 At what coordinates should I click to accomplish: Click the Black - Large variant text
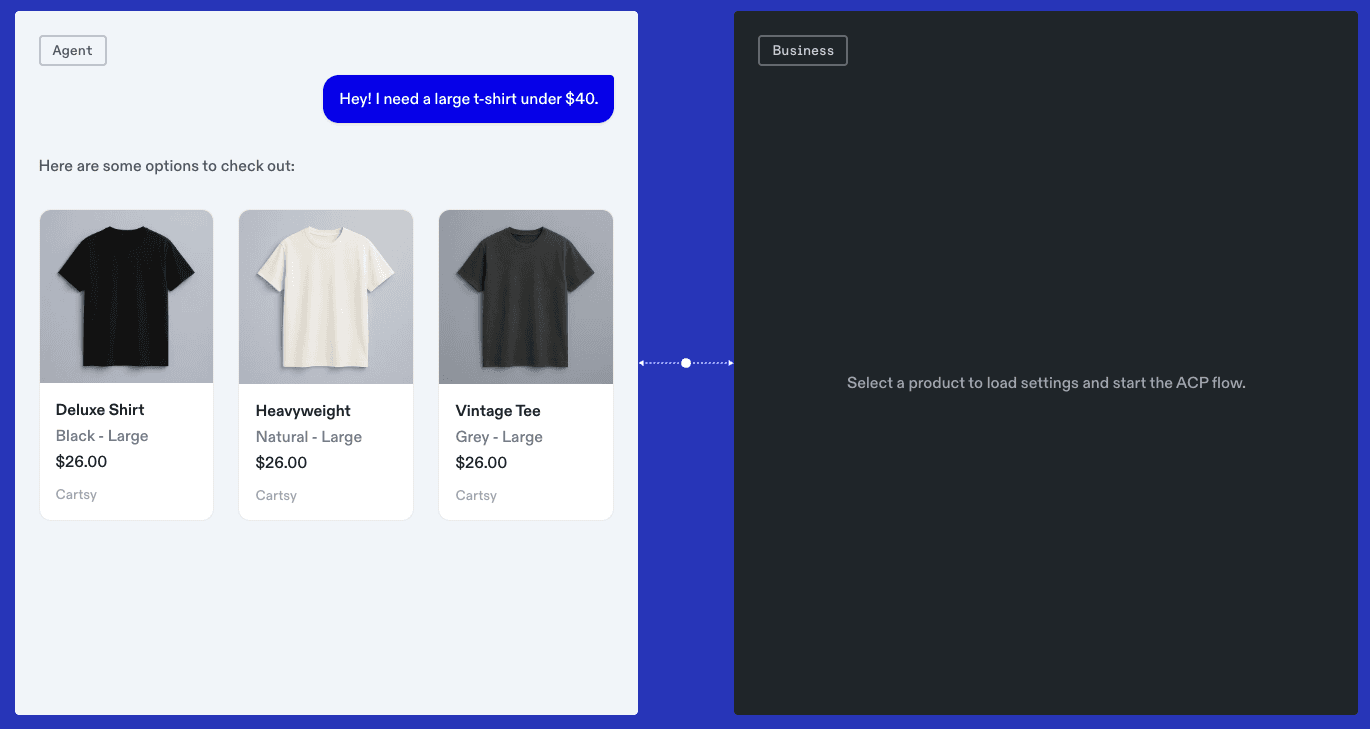click(x=102, y=436)
